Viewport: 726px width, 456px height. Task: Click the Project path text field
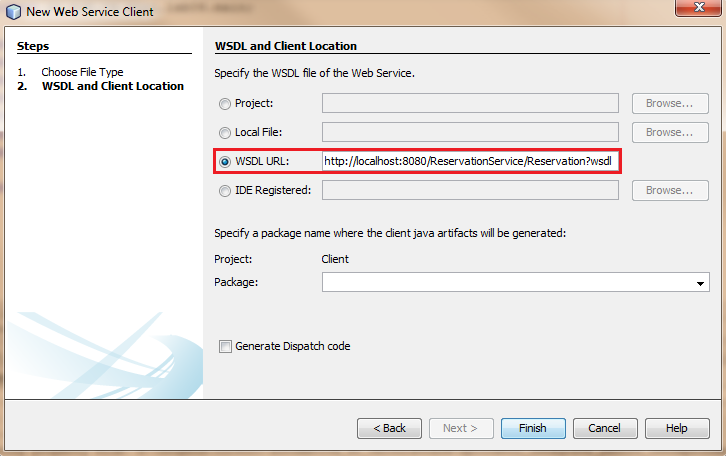click(x=470, y=103)
